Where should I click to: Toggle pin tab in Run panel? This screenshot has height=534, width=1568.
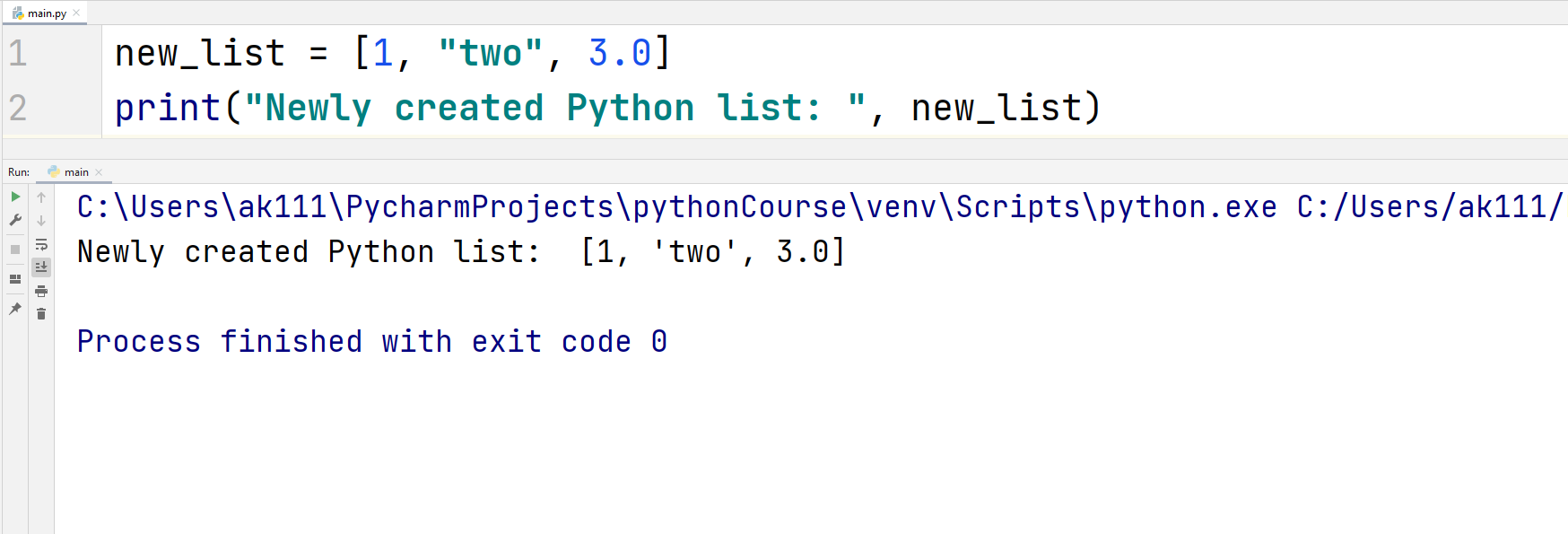point(15,309)
